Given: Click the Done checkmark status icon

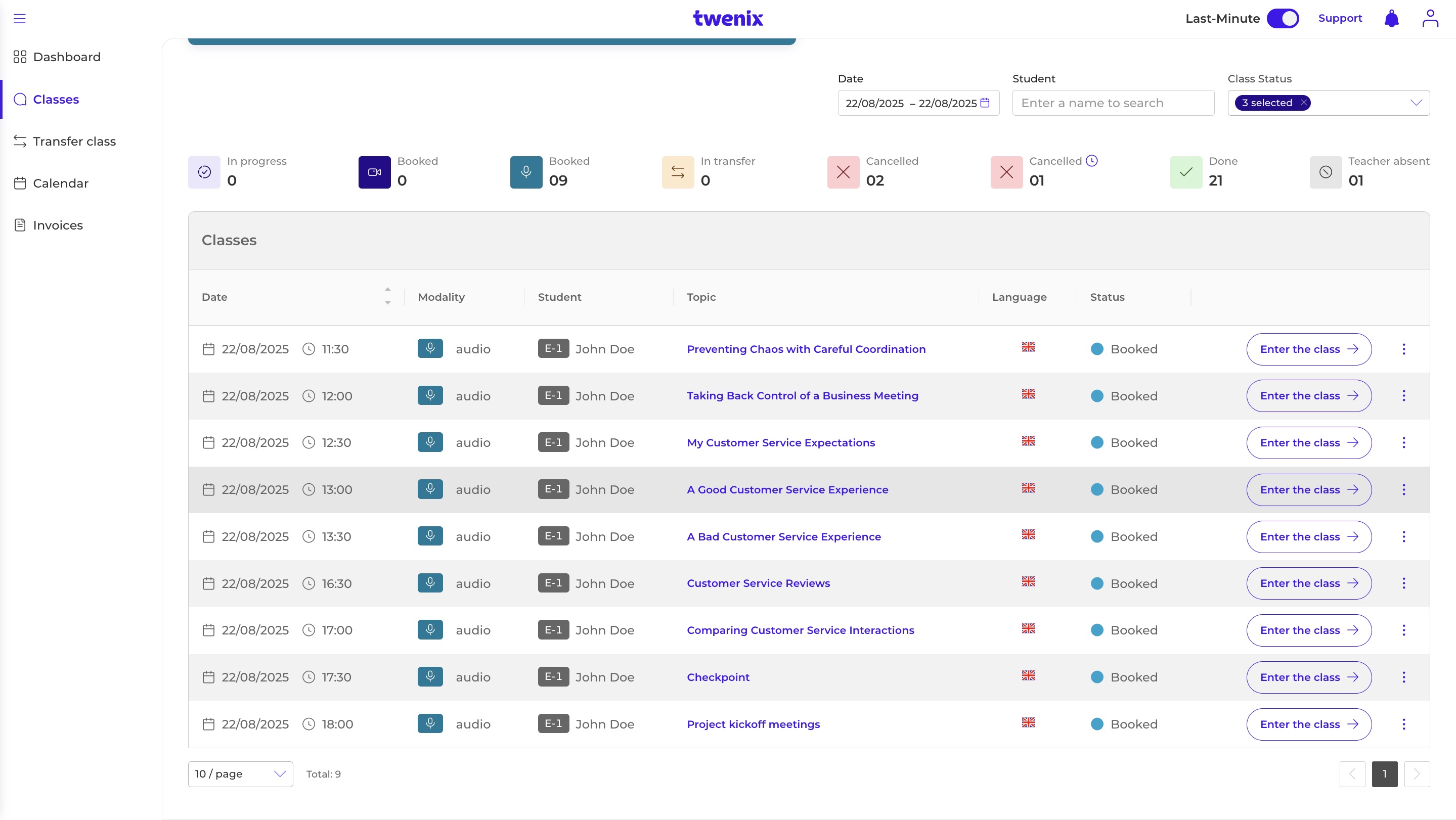Looking at the screenshot, I should tap(1186, 172).
